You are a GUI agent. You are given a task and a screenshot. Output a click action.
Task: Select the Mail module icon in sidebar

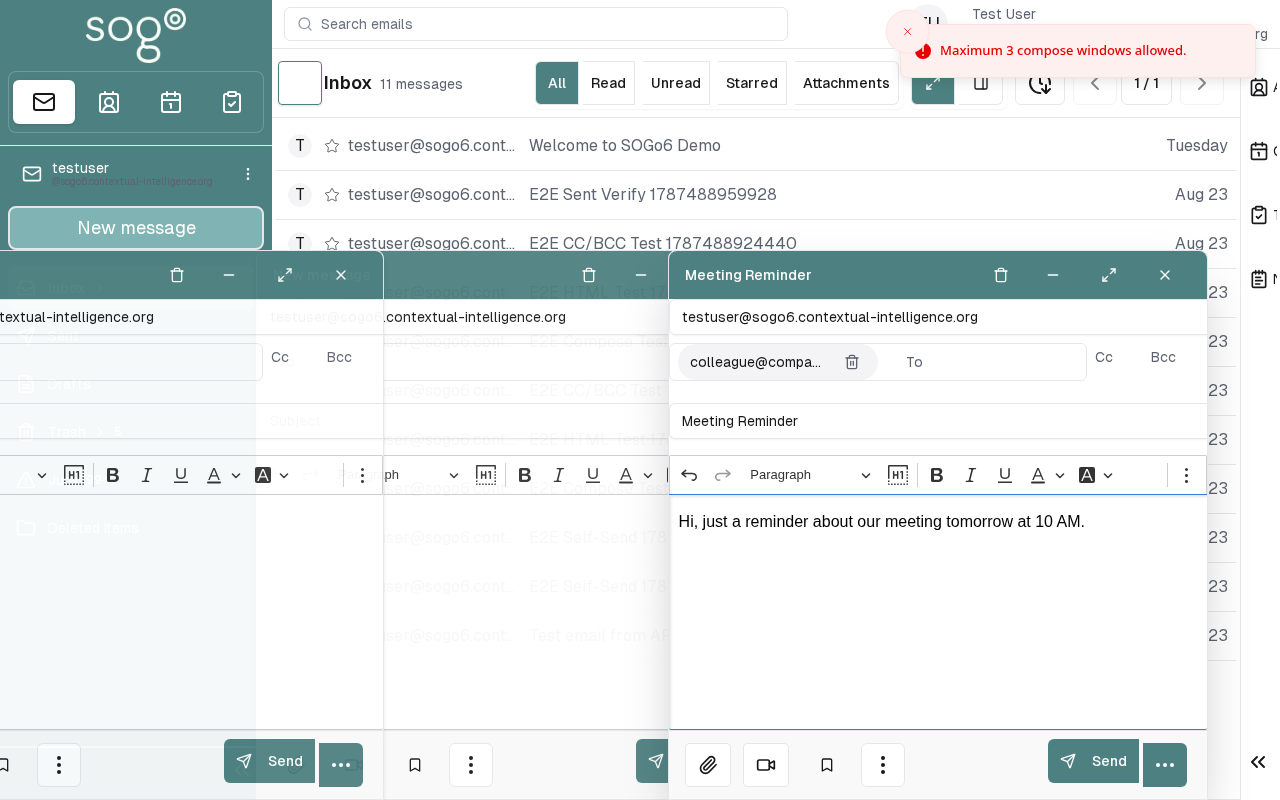coord(44,102)
